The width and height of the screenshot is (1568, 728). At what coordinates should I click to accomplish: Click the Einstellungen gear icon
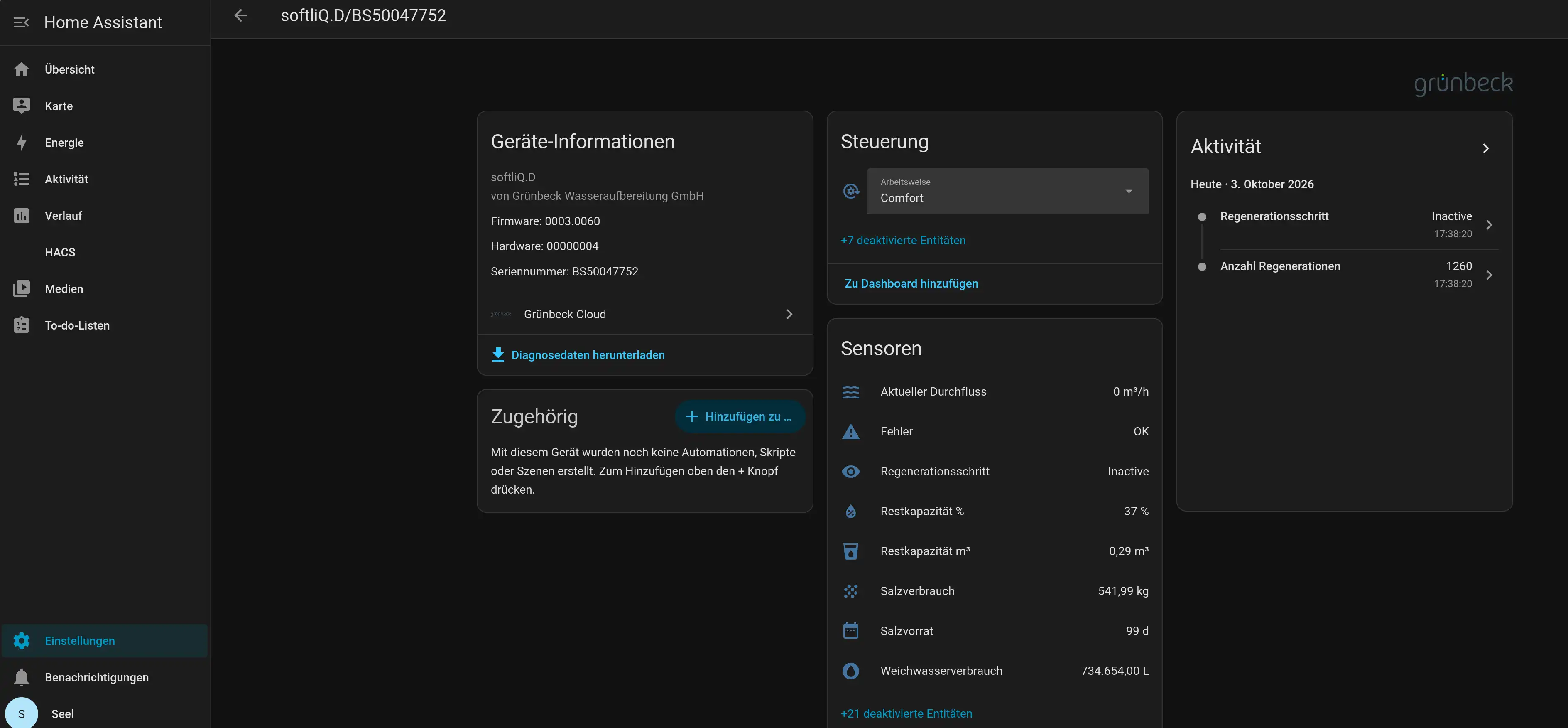(x=21, y=641)
